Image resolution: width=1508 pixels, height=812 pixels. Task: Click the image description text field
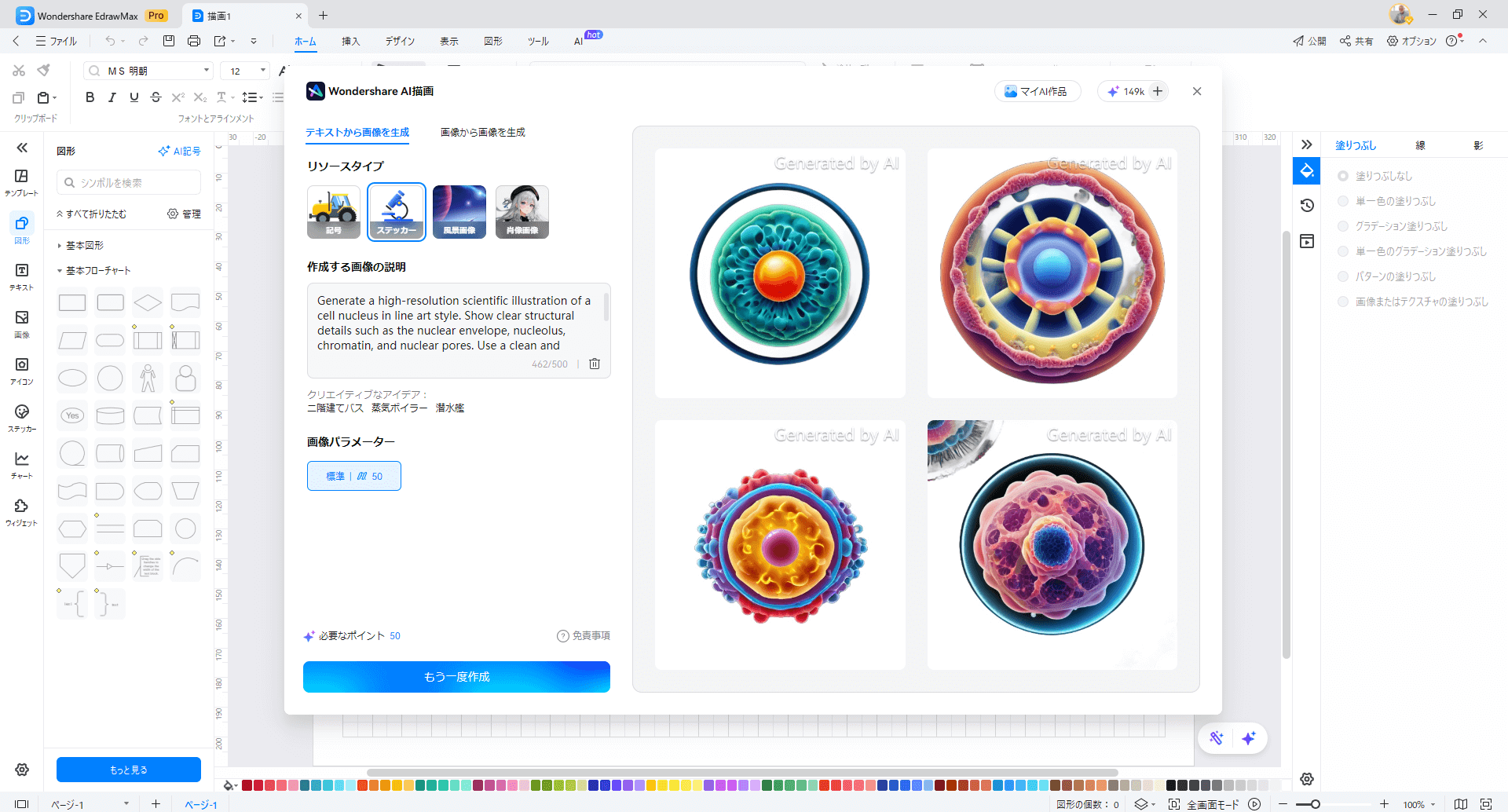[456, 323]
